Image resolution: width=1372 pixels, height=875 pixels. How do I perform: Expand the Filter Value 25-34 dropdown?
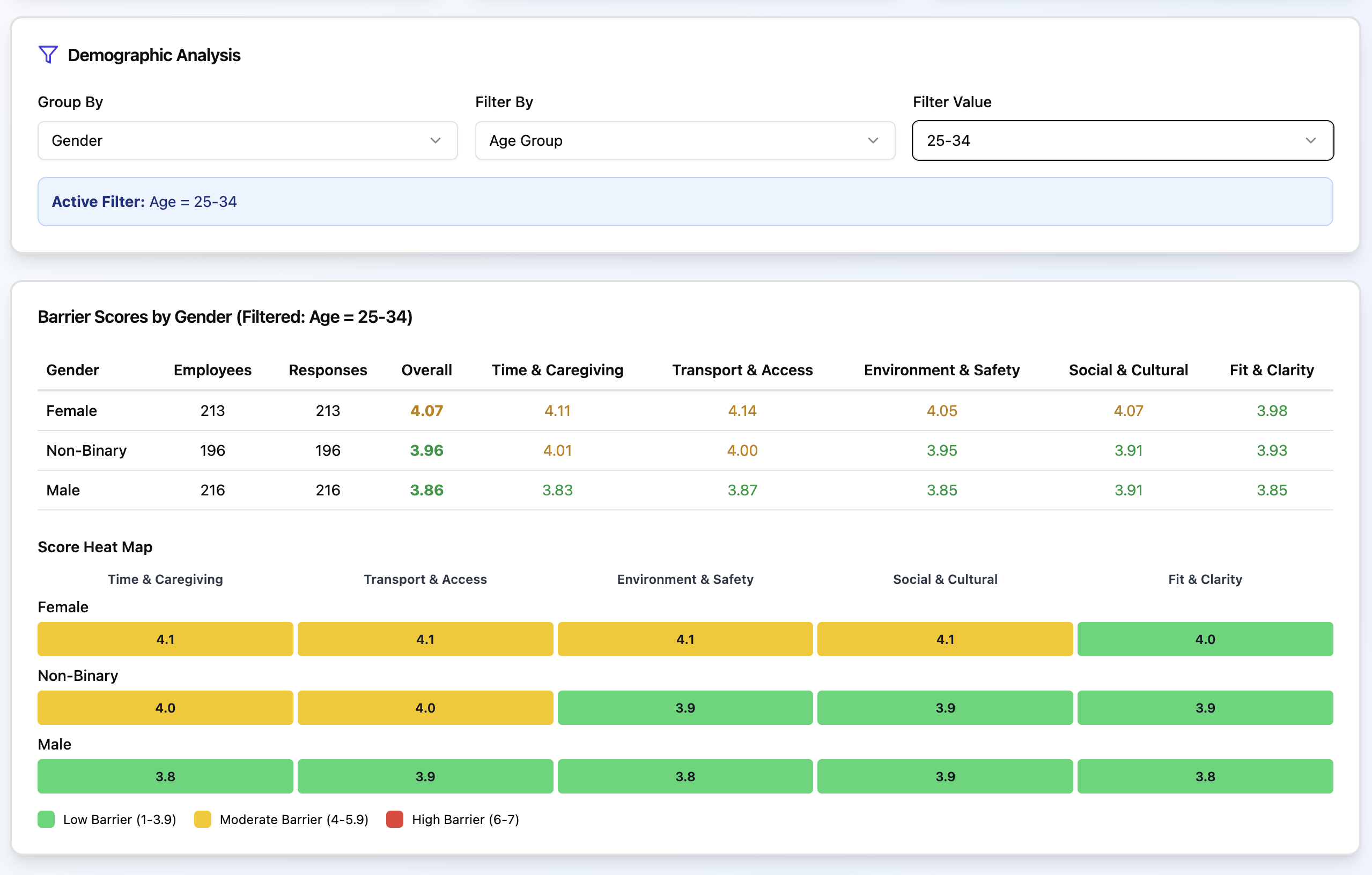(x=1122, y=140)
